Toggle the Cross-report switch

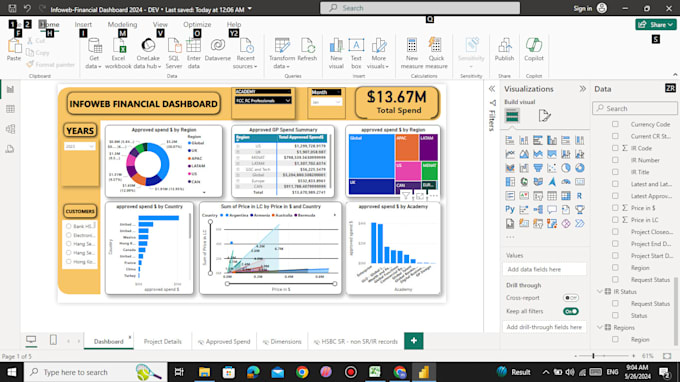click(570, 298)
